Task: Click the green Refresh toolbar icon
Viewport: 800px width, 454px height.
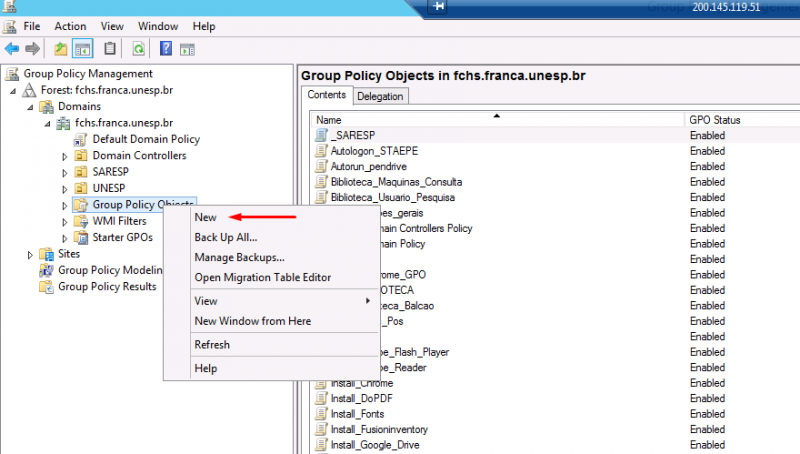Action: click(138, 49)
